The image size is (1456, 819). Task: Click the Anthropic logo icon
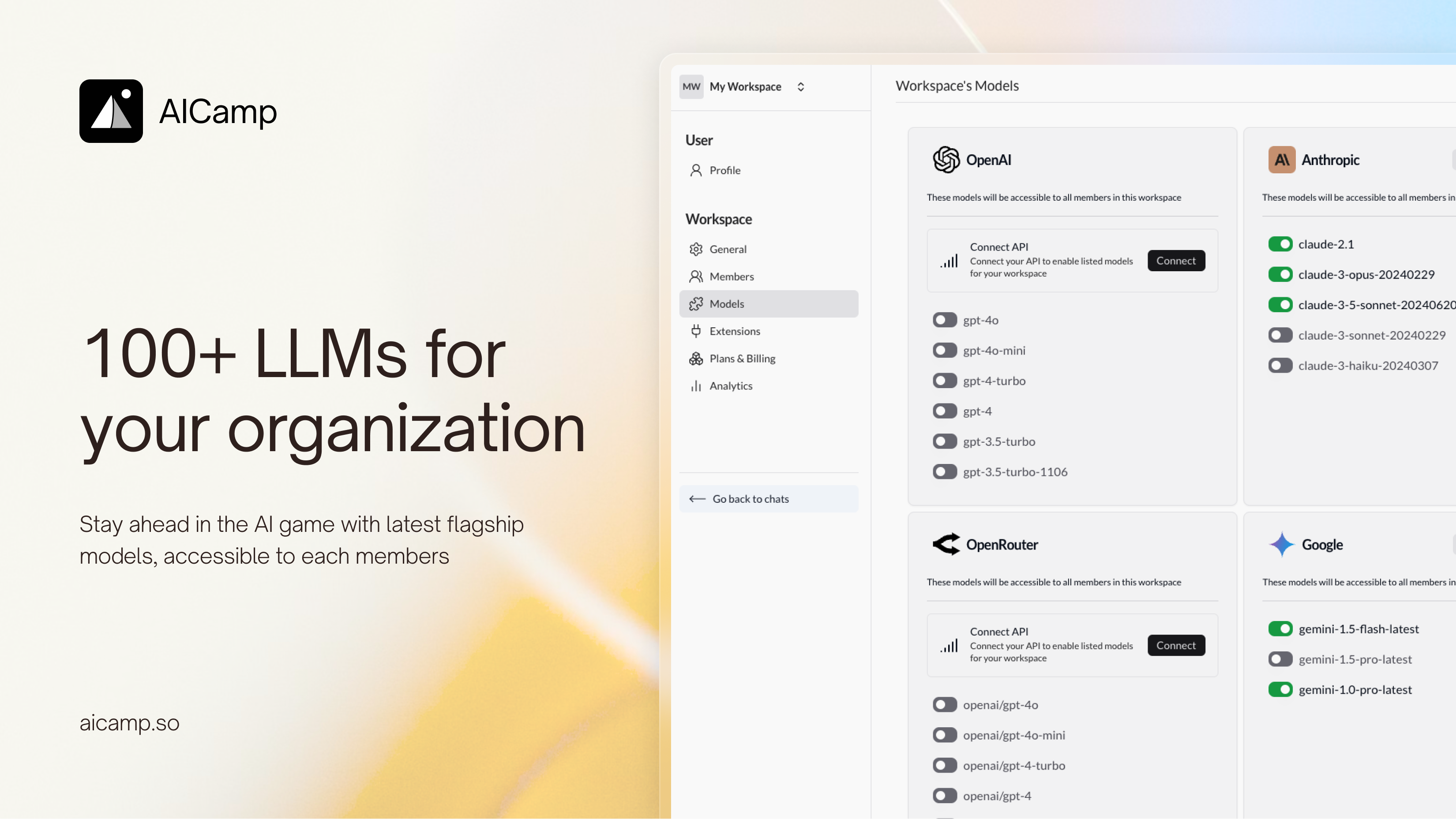tap(1281, 160)
